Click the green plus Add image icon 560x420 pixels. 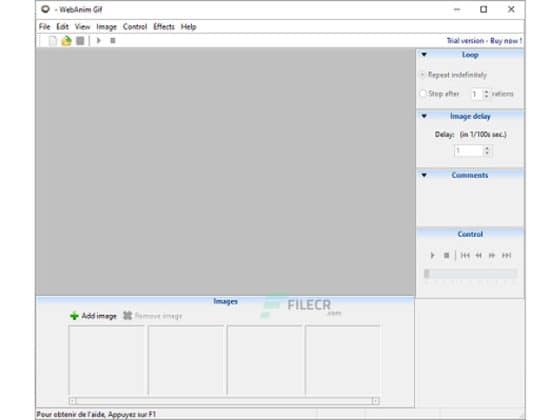[x=74, y=316]
